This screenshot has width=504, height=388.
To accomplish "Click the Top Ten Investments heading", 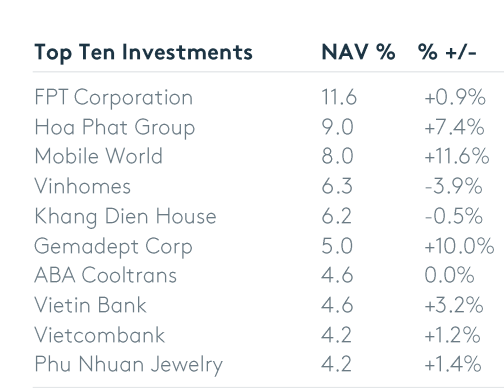I will 143,52.
